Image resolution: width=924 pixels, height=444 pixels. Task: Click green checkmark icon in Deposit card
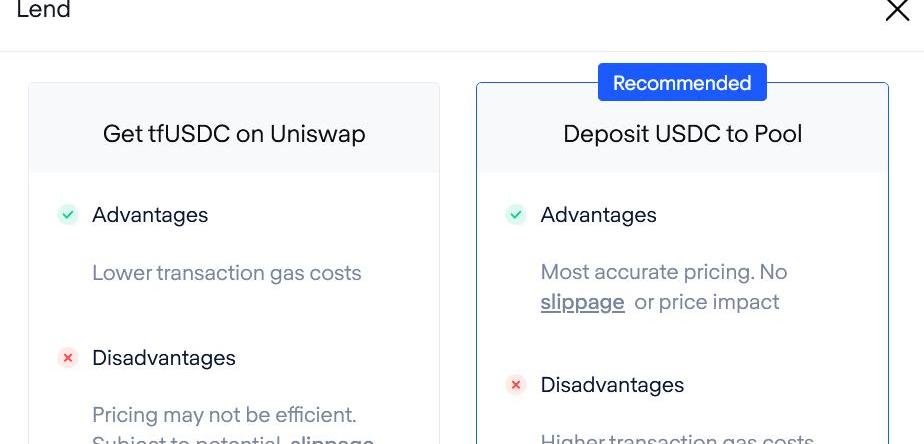point(516,215)
